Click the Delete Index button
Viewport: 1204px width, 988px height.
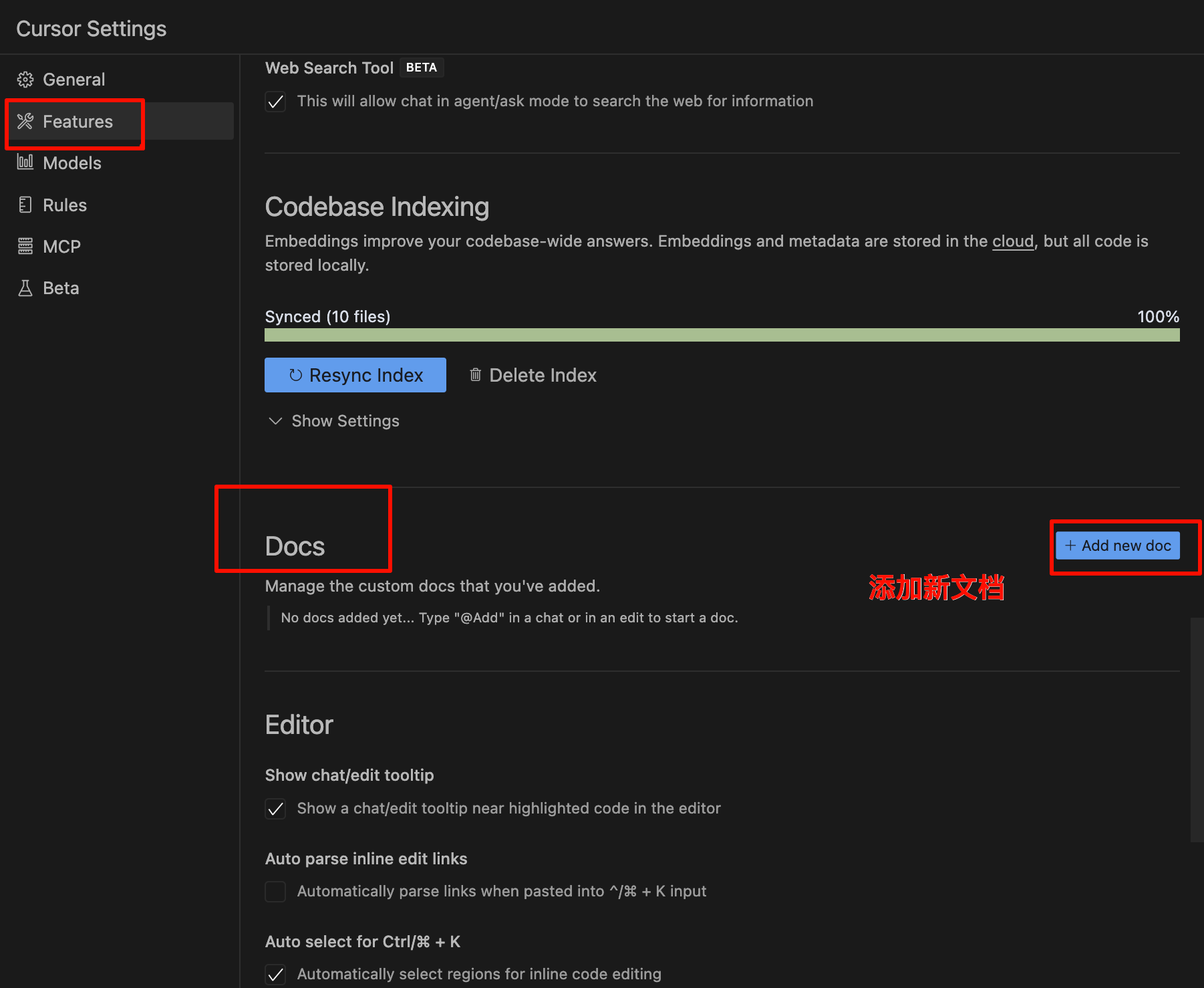tap(533, 375)
